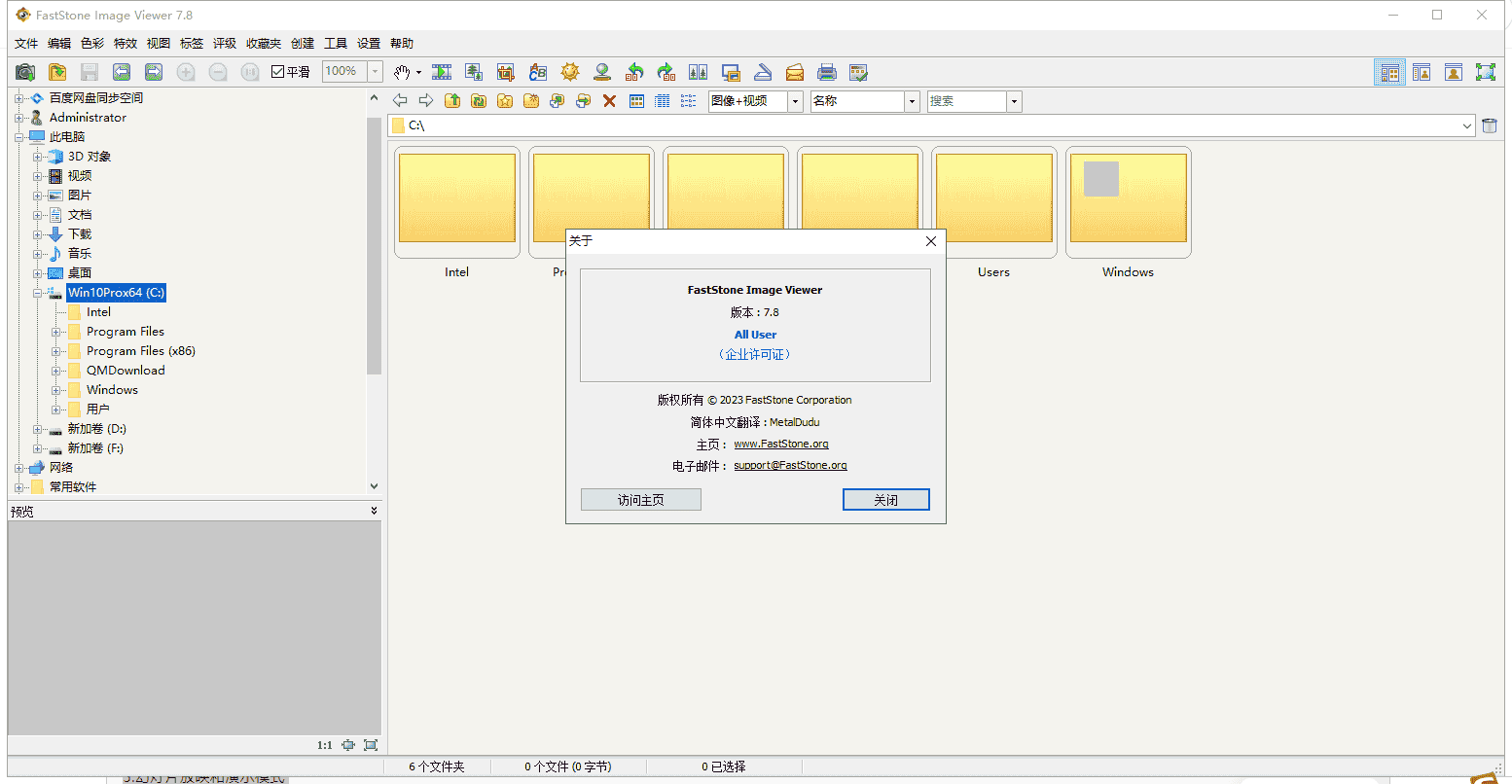Open the 工具 menu
Screen dimensions: 1512x784
(336, 44)
